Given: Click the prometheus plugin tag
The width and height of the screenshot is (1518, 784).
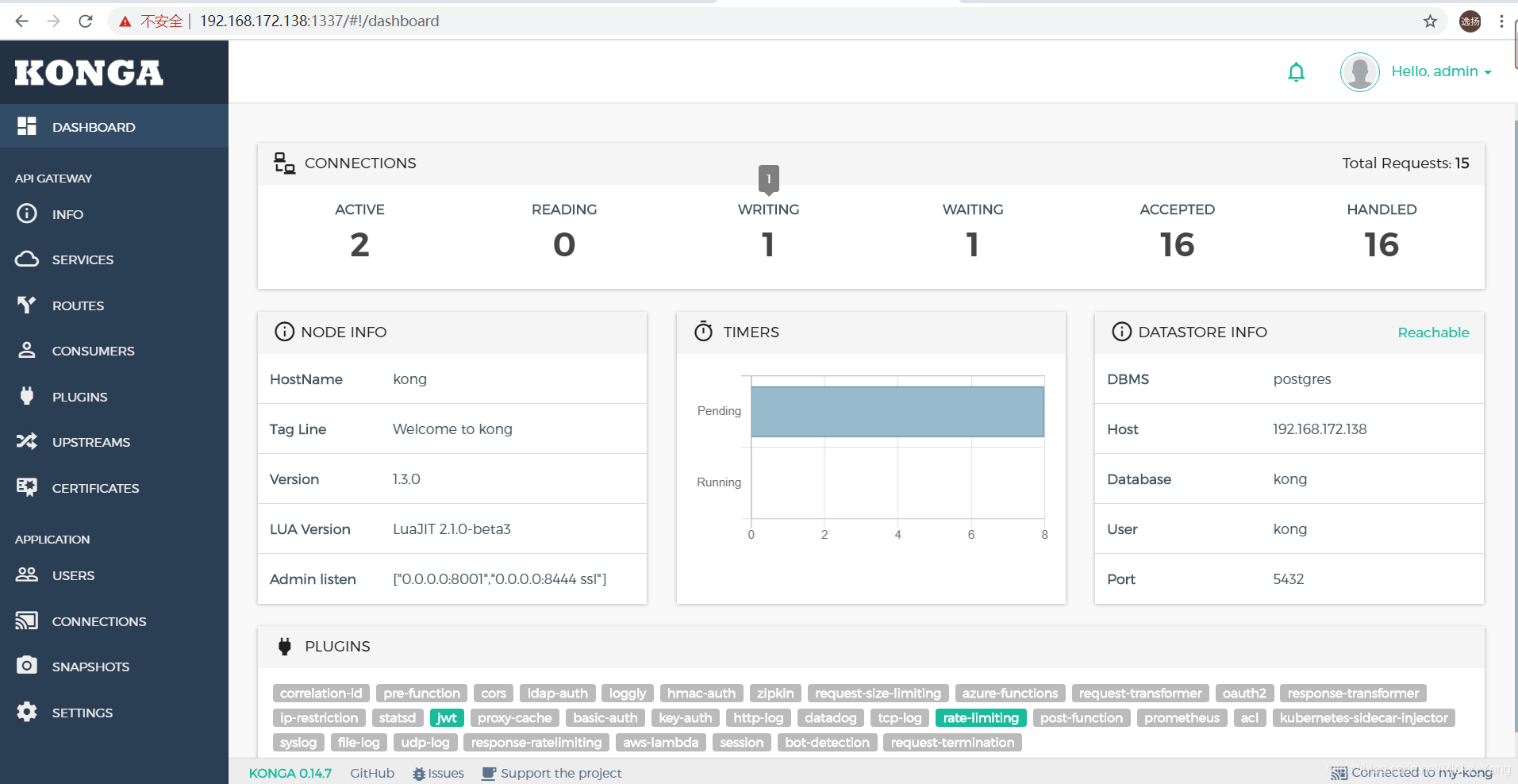Looking at the screenshot, I should (1182, 717).
